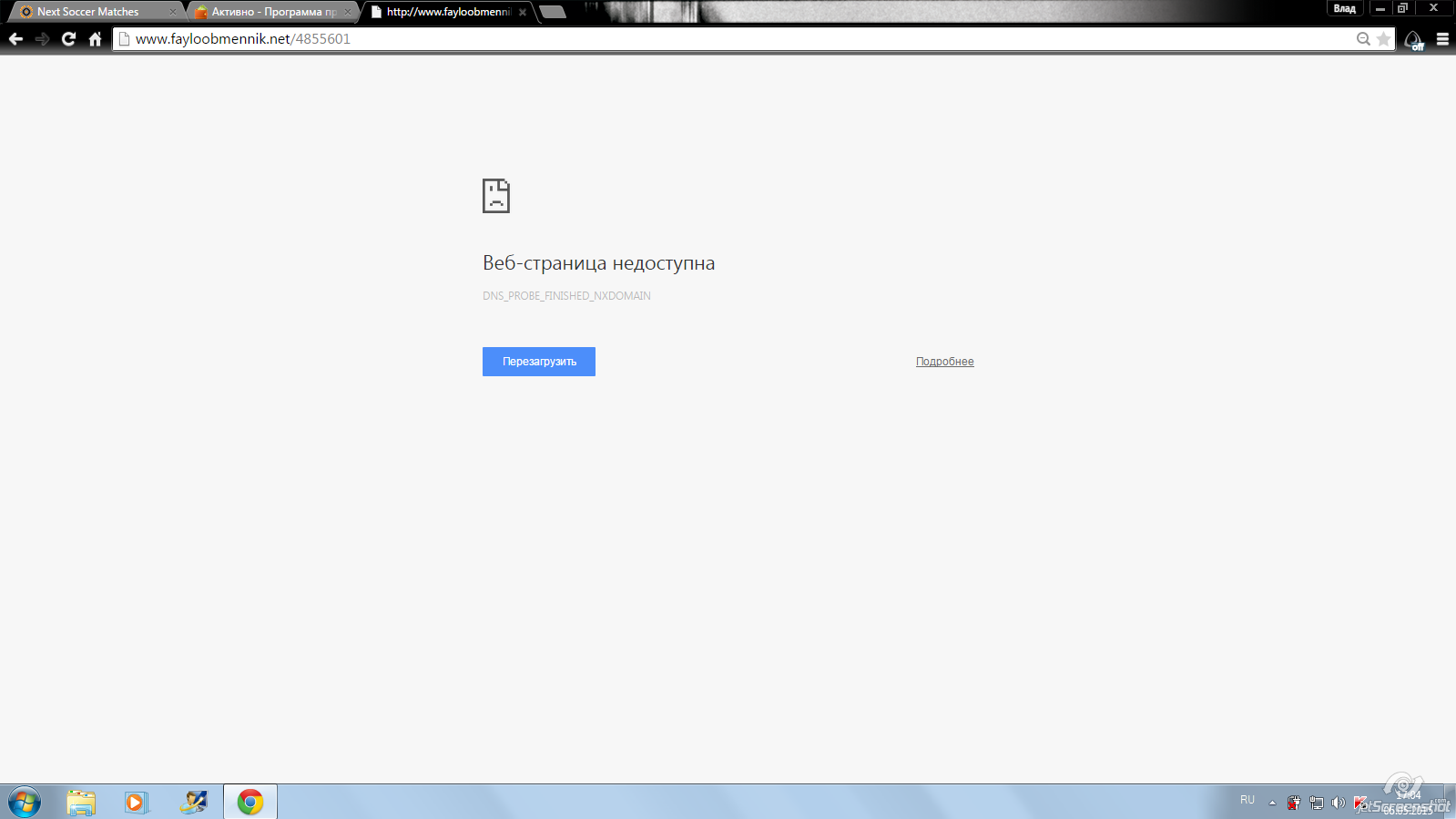Image resolution: width=1456 pixels, height=819 pixels.
Task: Click the volume speaker tray icon
Action: [1338, 803]
